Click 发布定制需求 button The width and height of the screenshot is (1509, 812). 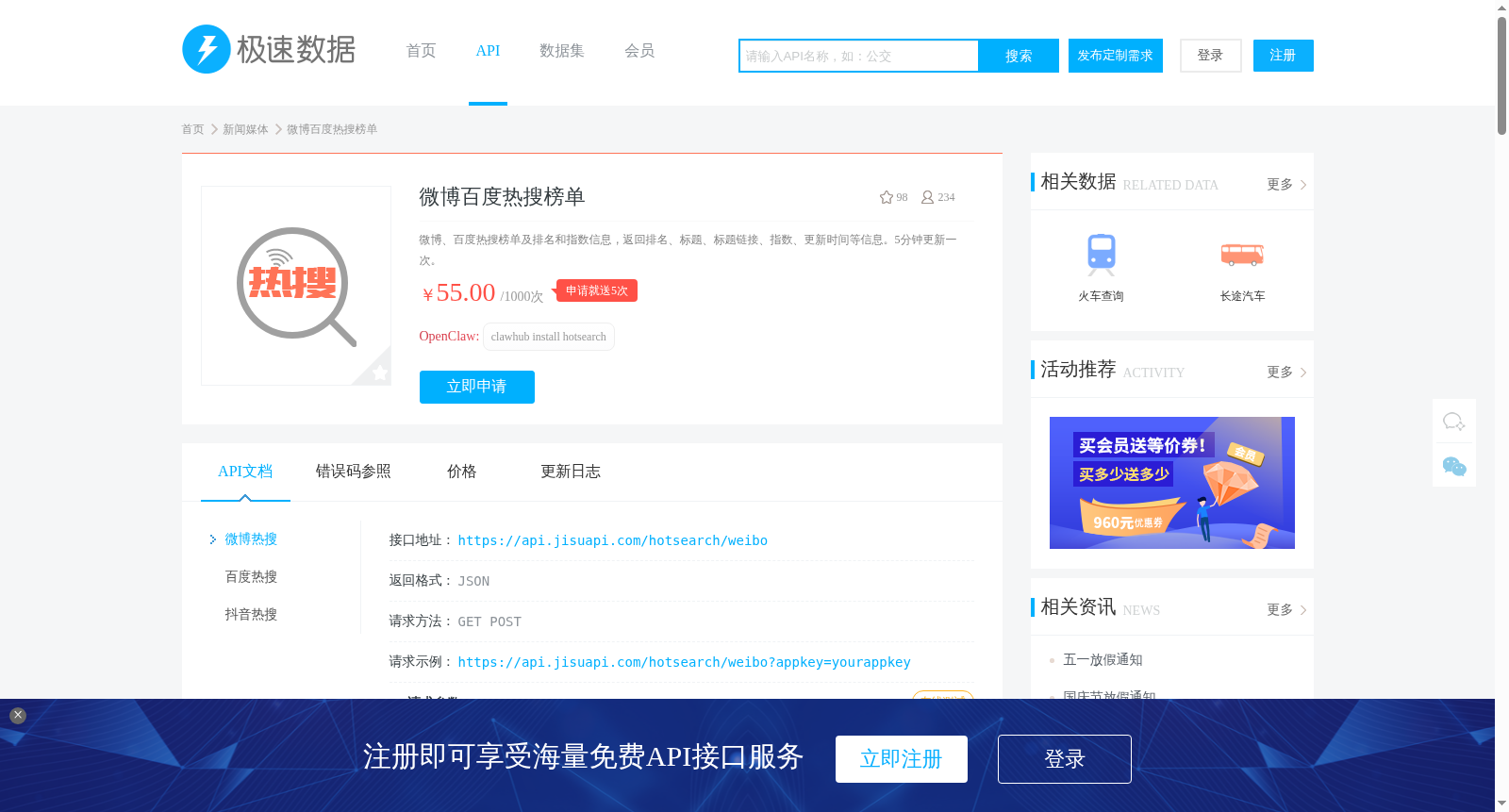1116,56
